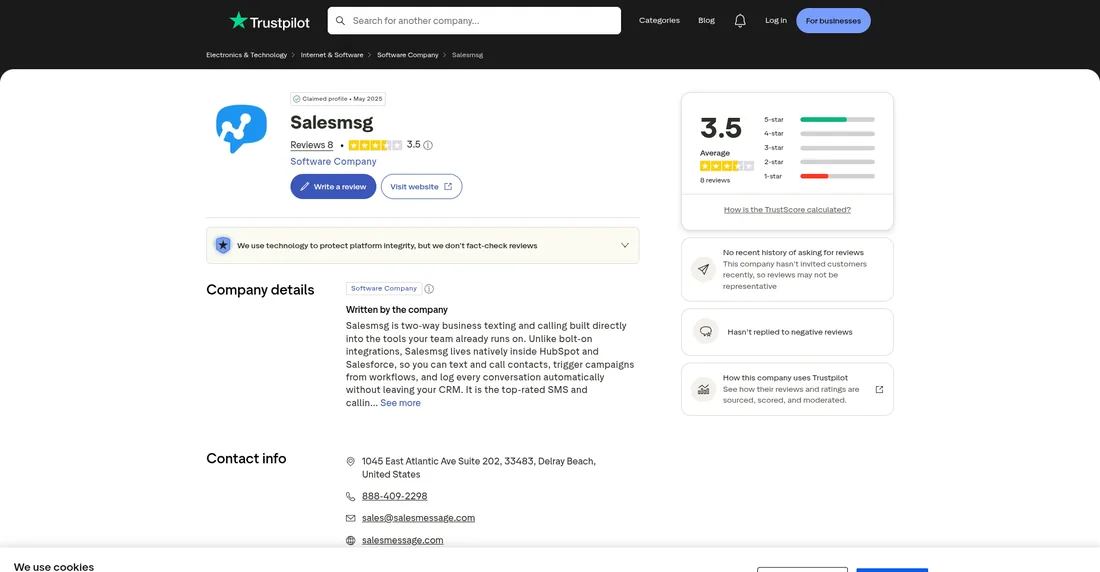Go to Internet & Software breadcrumb
This screenshot has height=572, width=1100.
pos(332,55)
